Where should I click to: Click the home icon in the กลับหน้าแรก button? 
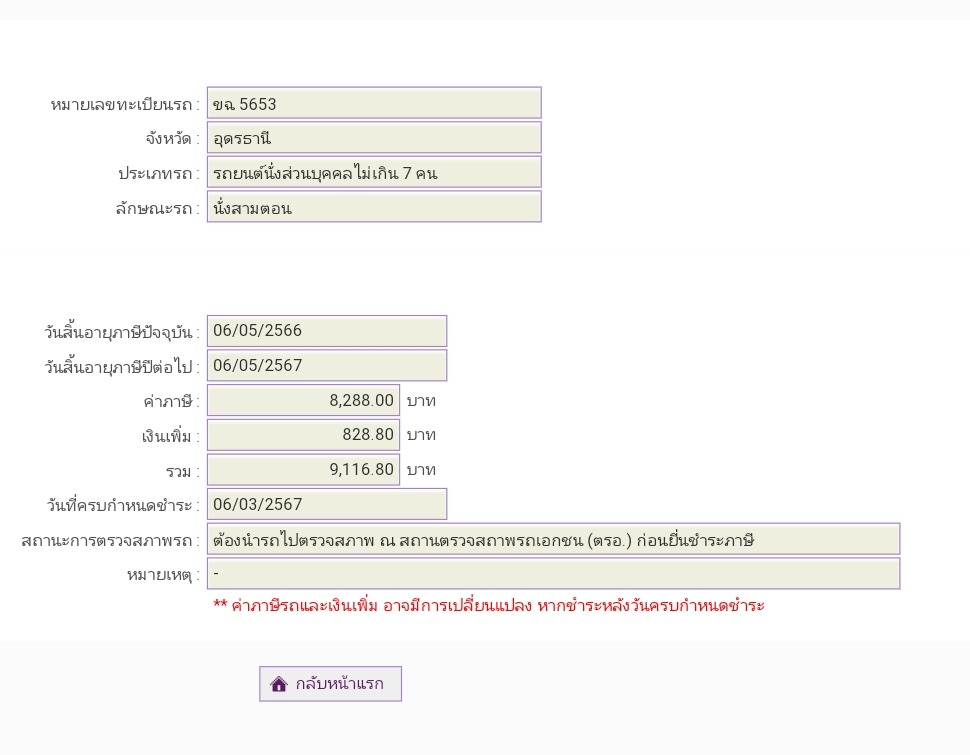click(279, 684)
